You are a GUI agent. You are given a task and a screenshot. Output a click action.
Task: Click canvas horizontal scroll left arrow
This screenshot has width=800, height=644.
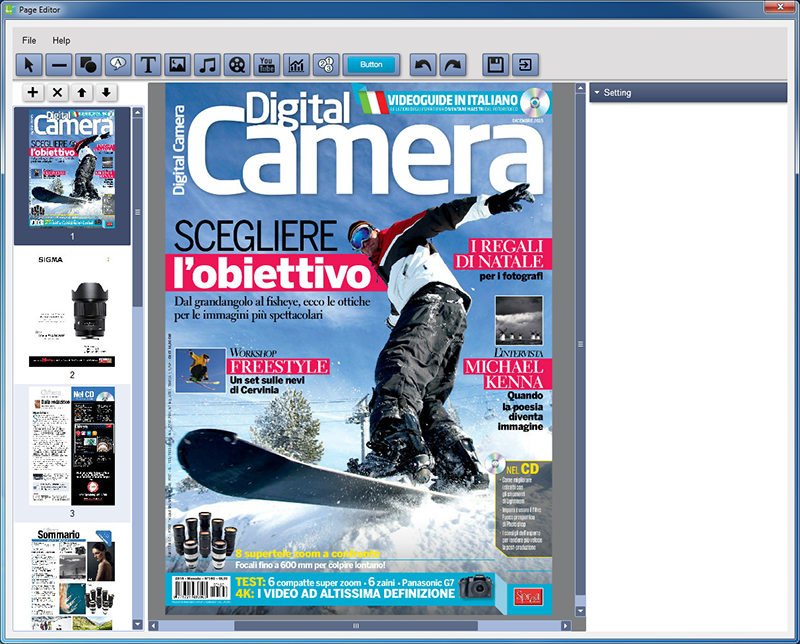[x=154, y=626]
